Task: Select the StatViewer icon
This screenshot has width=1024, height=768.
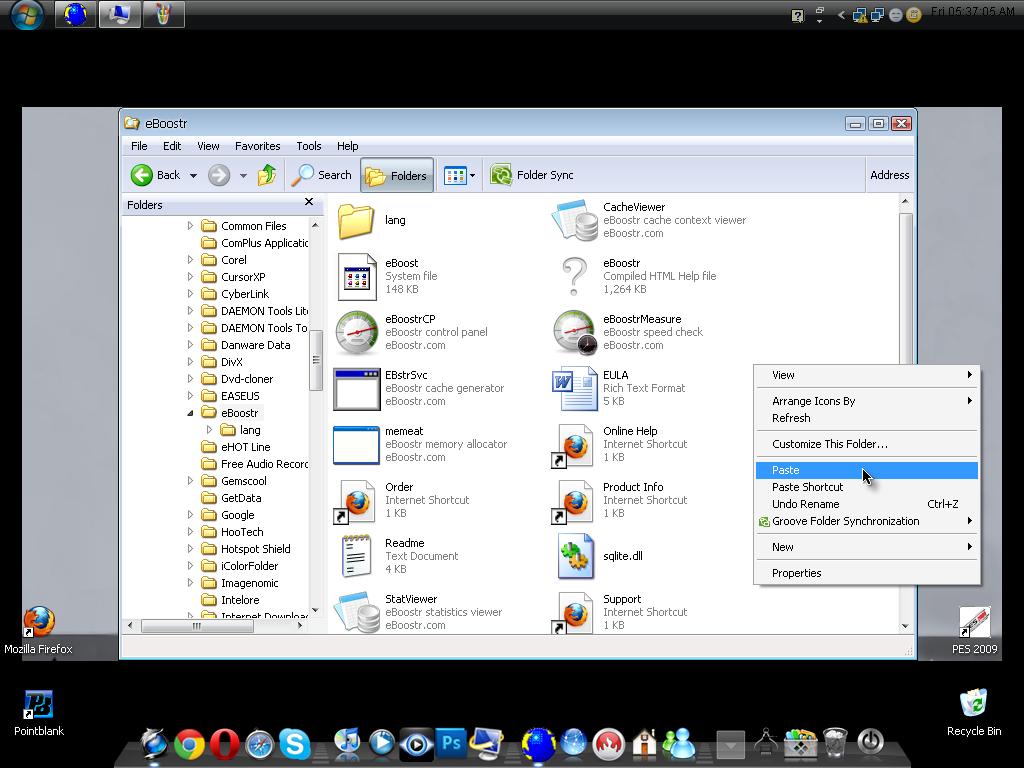Action: point(357,612)
